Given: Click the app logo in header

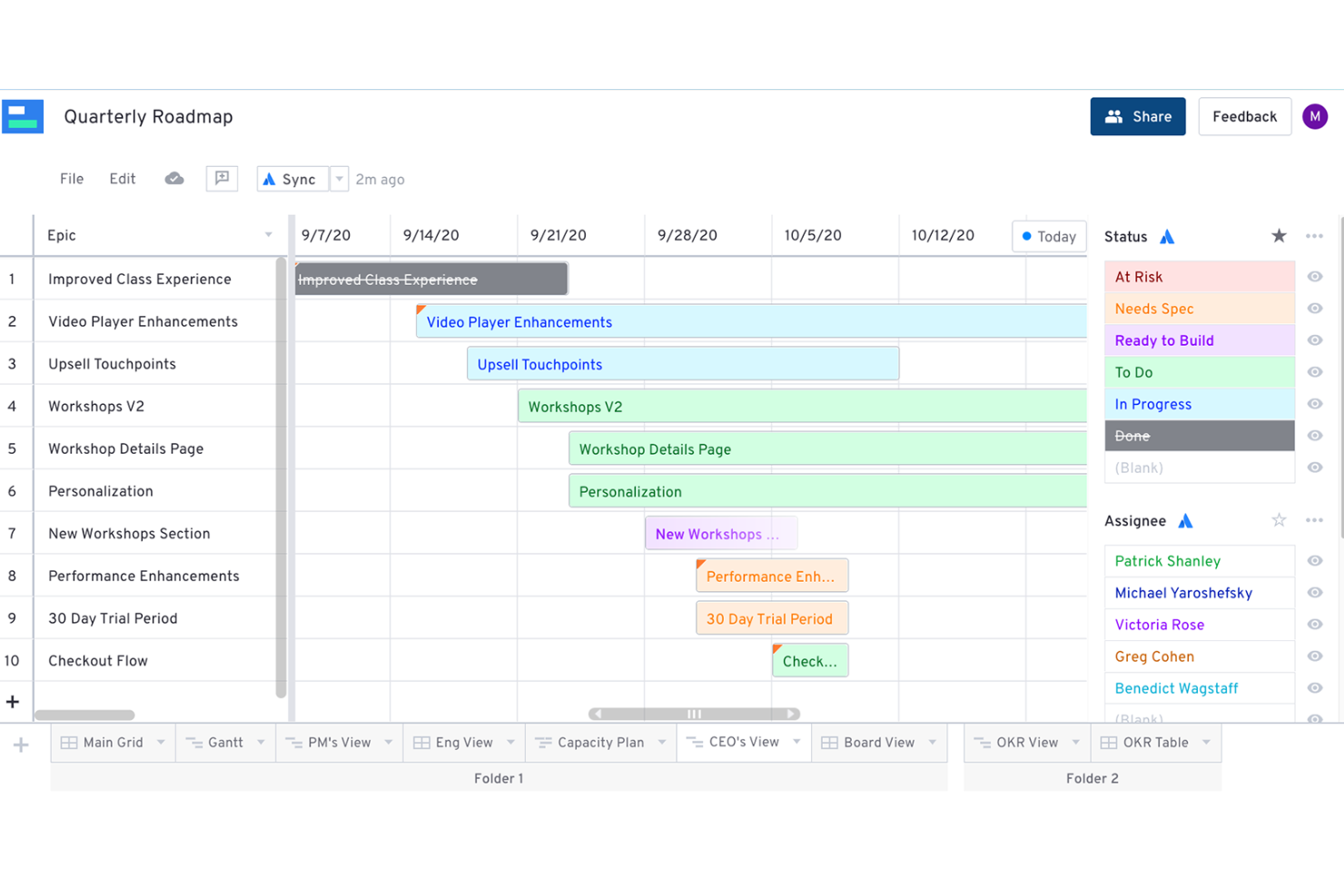Looking at the screenshot, I should point(23,117).
